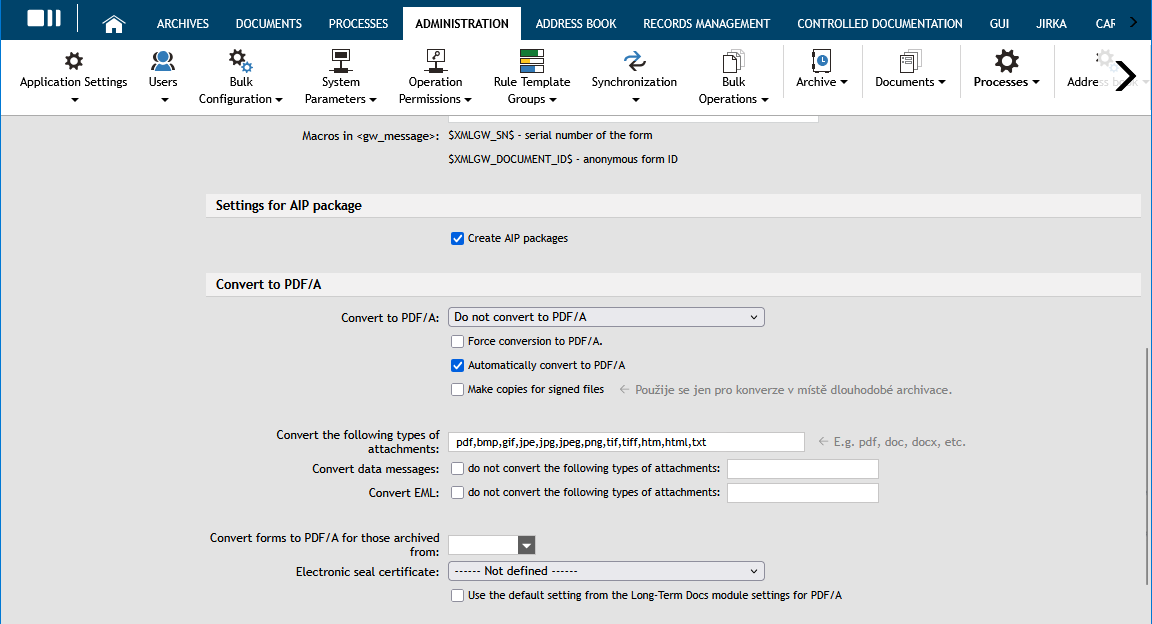Enable Force conversion to PDF/A
Image resolution: width=1152 pixels, height=624 pixels.
click(x=458, y=342)
